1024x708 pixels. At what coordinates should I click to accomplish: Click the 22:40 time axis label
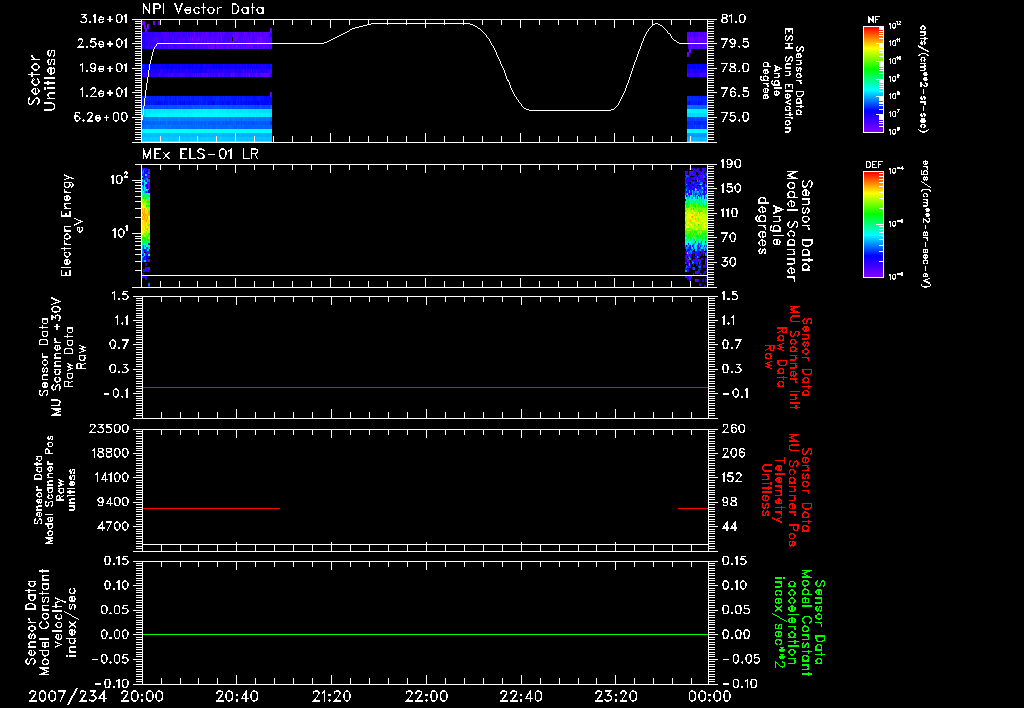click(x=520, y=696)
